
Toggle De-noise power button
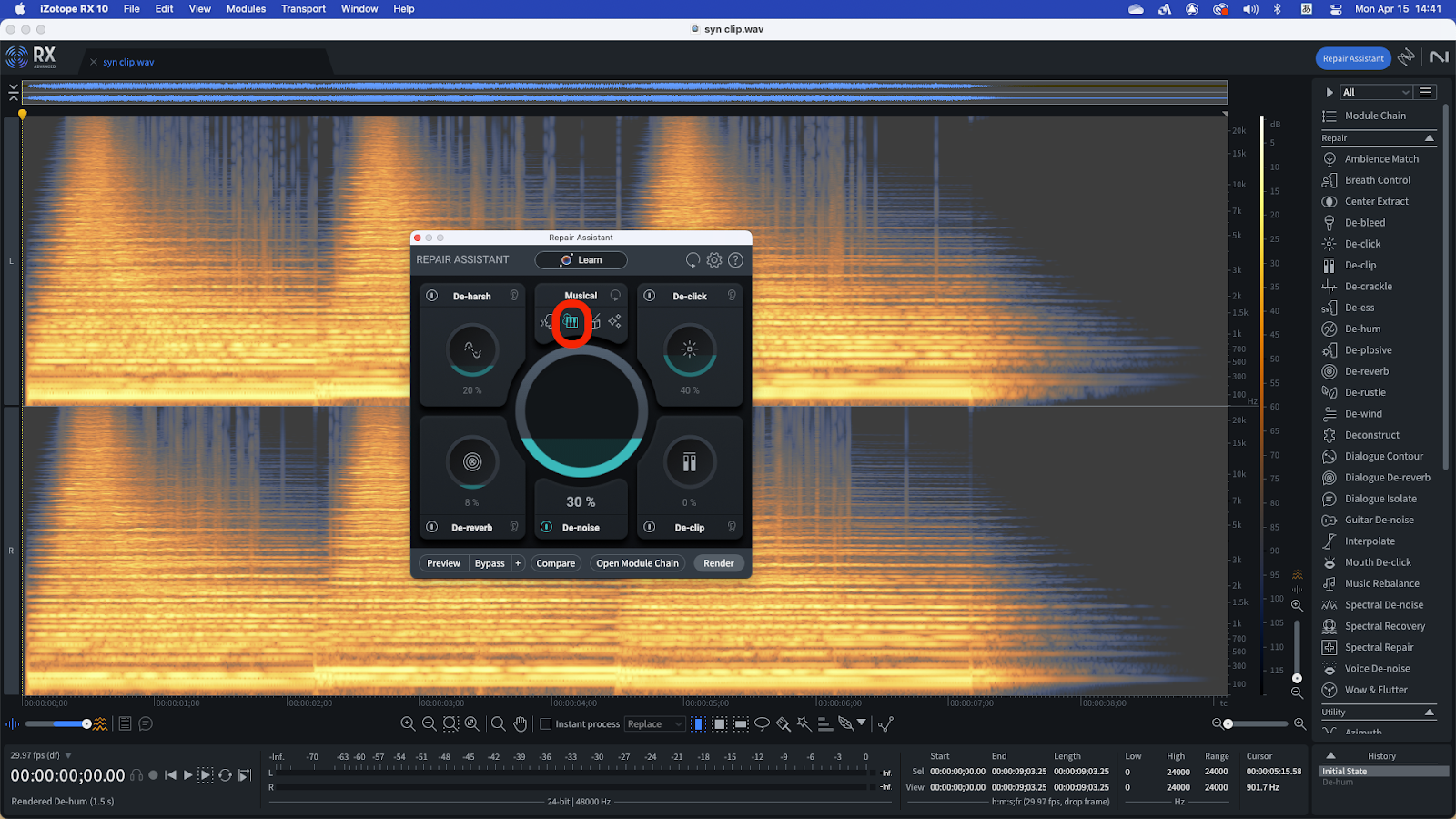pos(547,527)
